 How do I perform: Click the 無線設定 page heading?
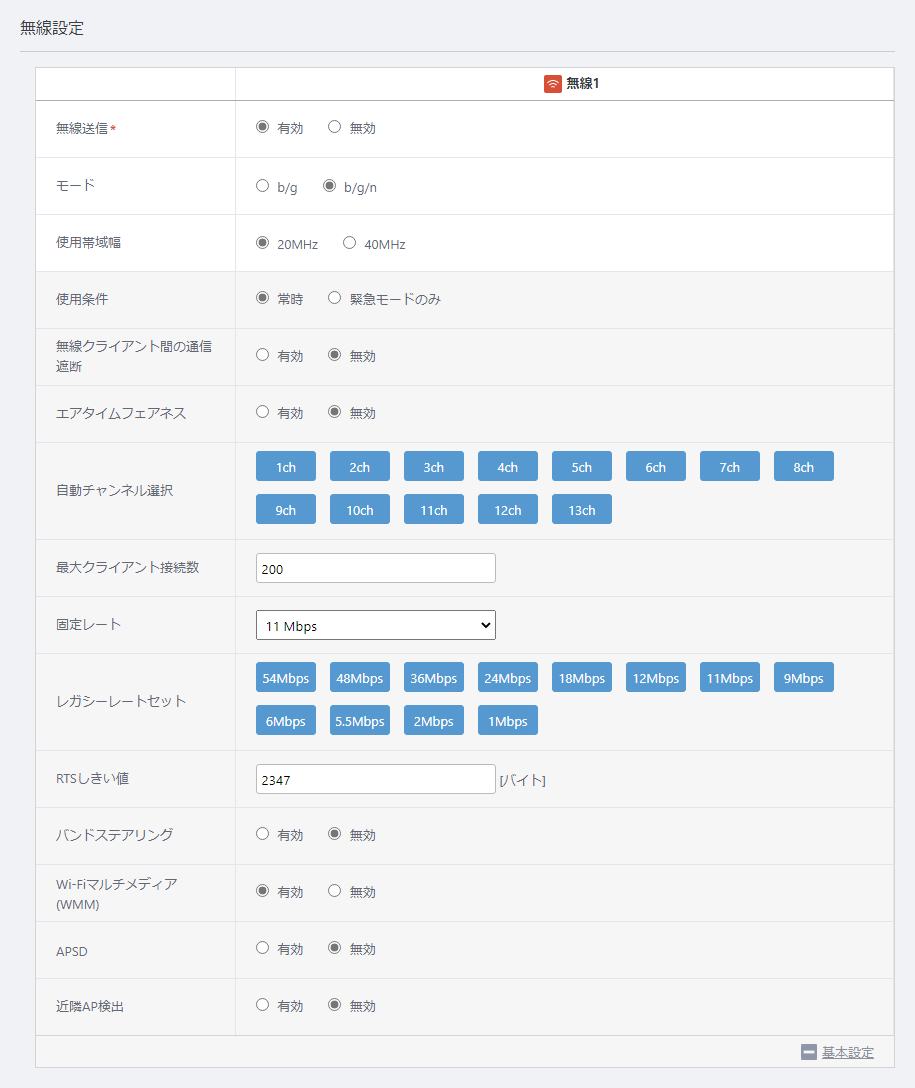point(52,28)
